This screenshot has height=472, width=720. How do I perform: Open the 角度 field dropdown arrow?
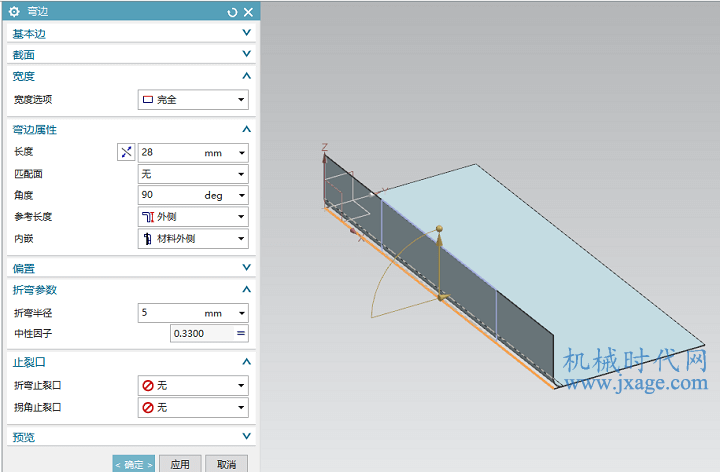[x=242, y=196]
